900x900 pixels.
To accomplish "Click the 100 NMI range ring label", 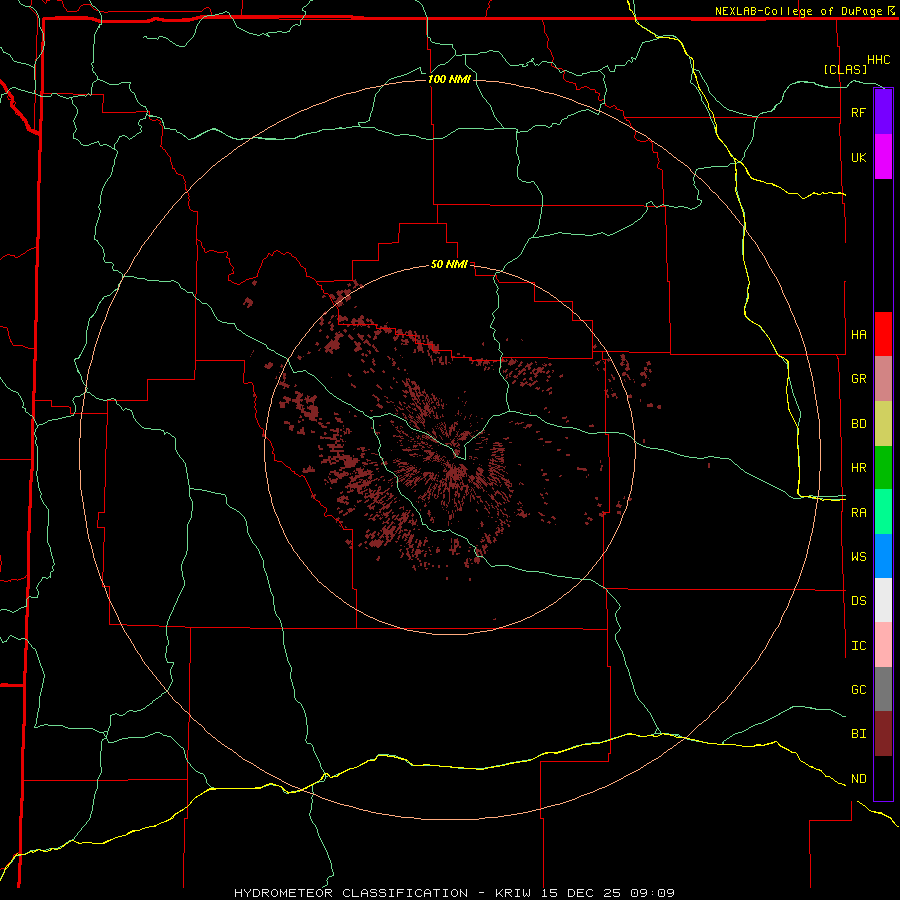I will [449, 79].
